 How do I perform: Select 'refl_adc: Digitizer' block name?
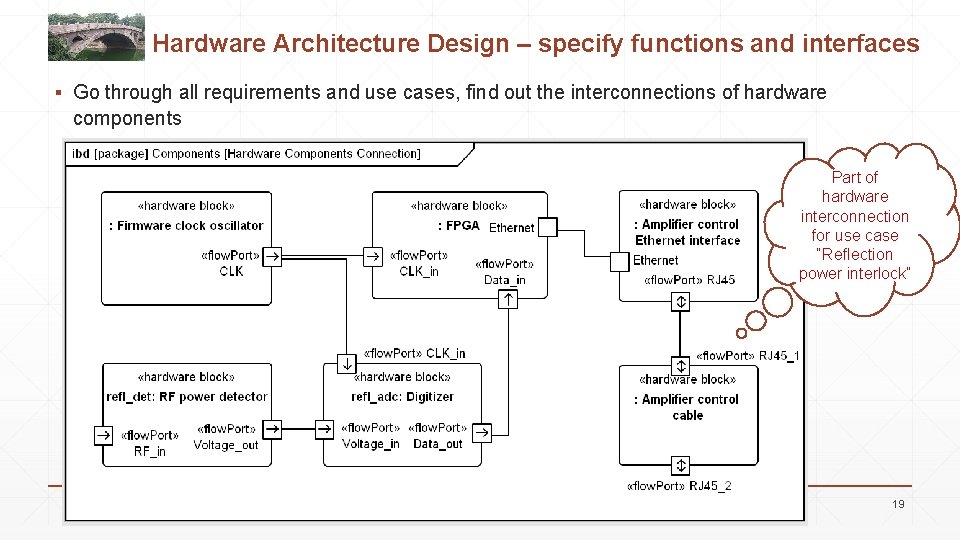(402, 396)
